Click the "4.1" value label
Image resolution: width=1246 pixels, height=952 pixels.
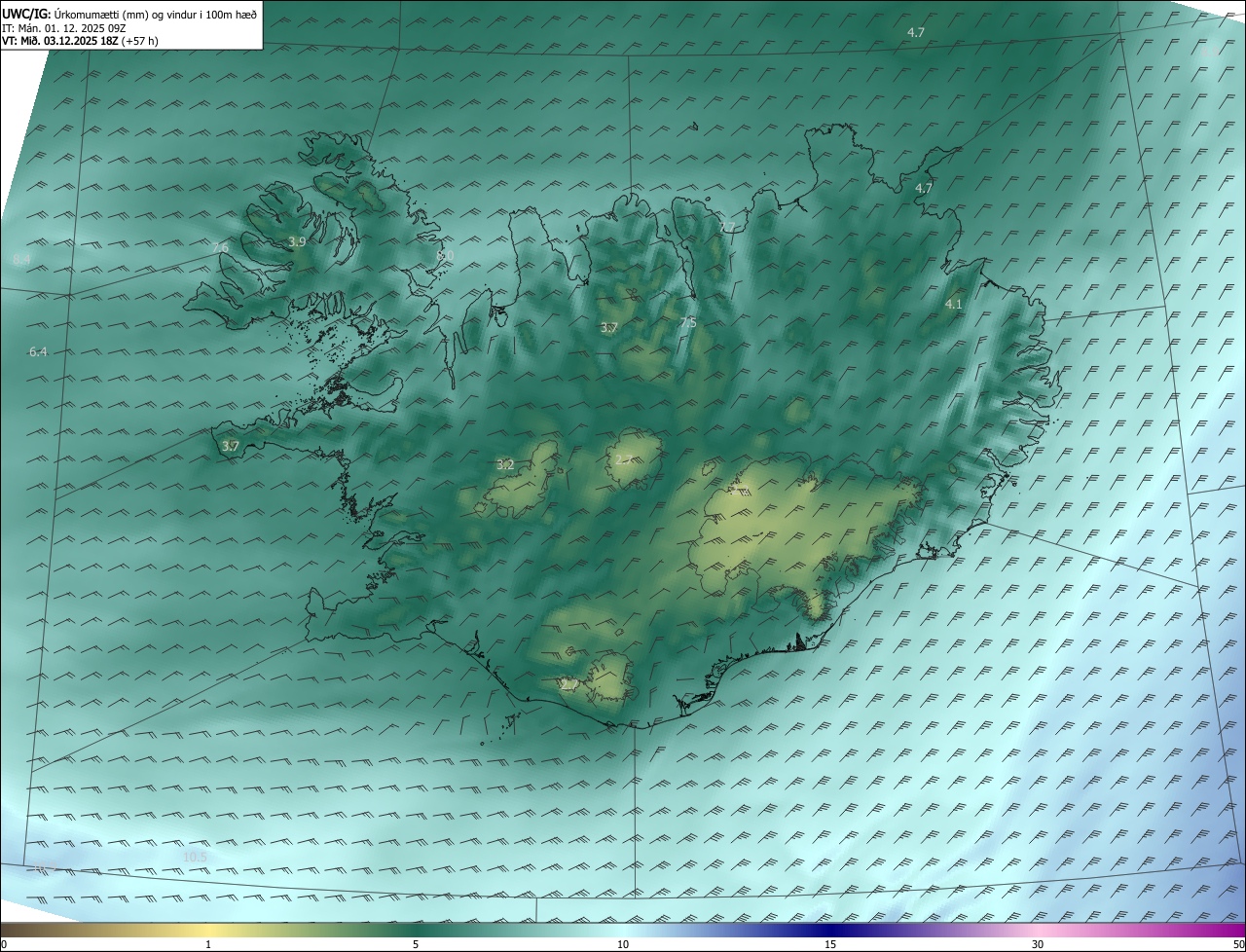[x=953, y=304]
